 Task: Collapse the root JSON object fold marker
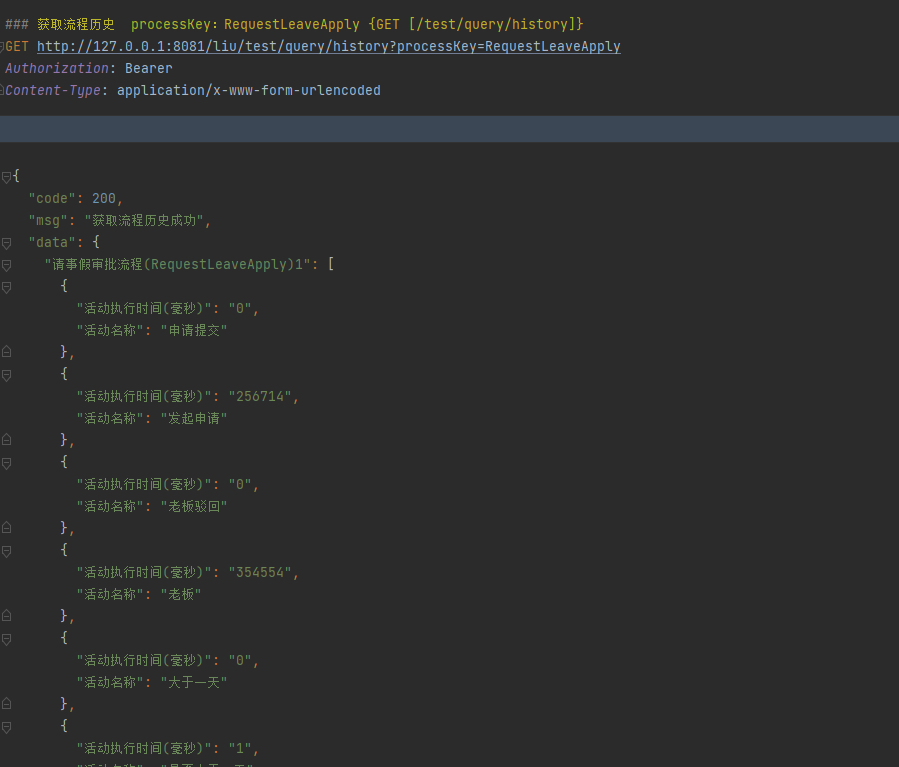pos(6,177)
